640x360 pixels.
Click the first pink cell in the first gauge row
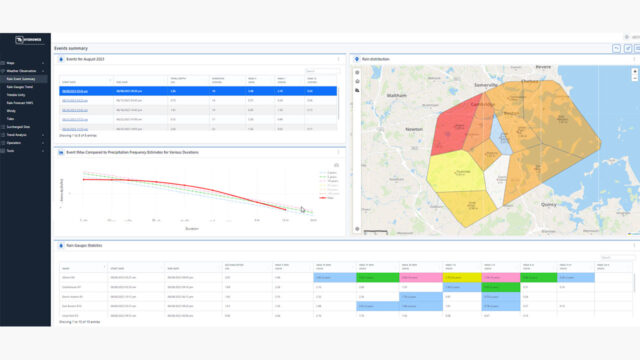pyautogui.click(x=420, y=278)
